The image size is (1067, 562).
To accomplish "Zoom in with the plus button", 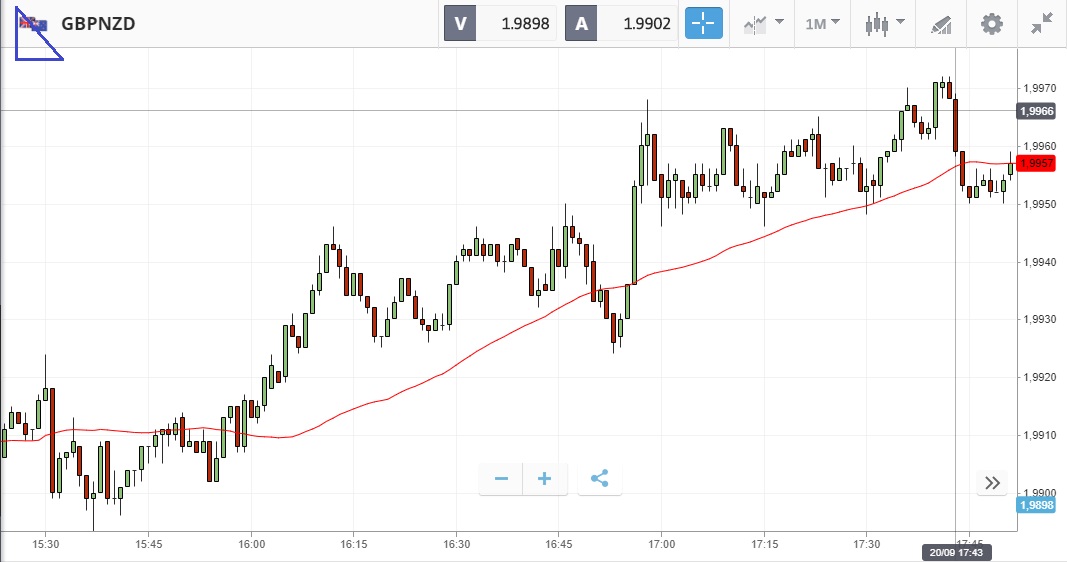I will (x=545, y=479).
